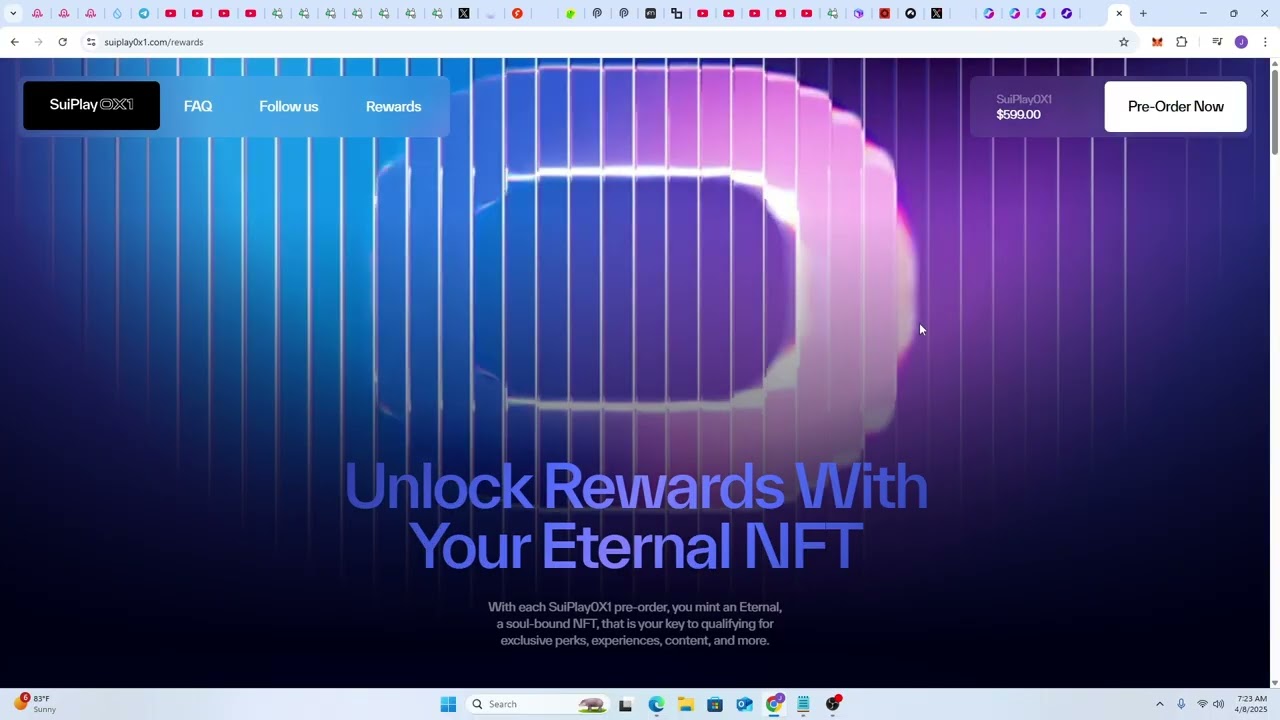Click the SuiPlay0X1 $599.00 price label
The width and height of the screenshot is (1280, 720).
click(1024, 107)
